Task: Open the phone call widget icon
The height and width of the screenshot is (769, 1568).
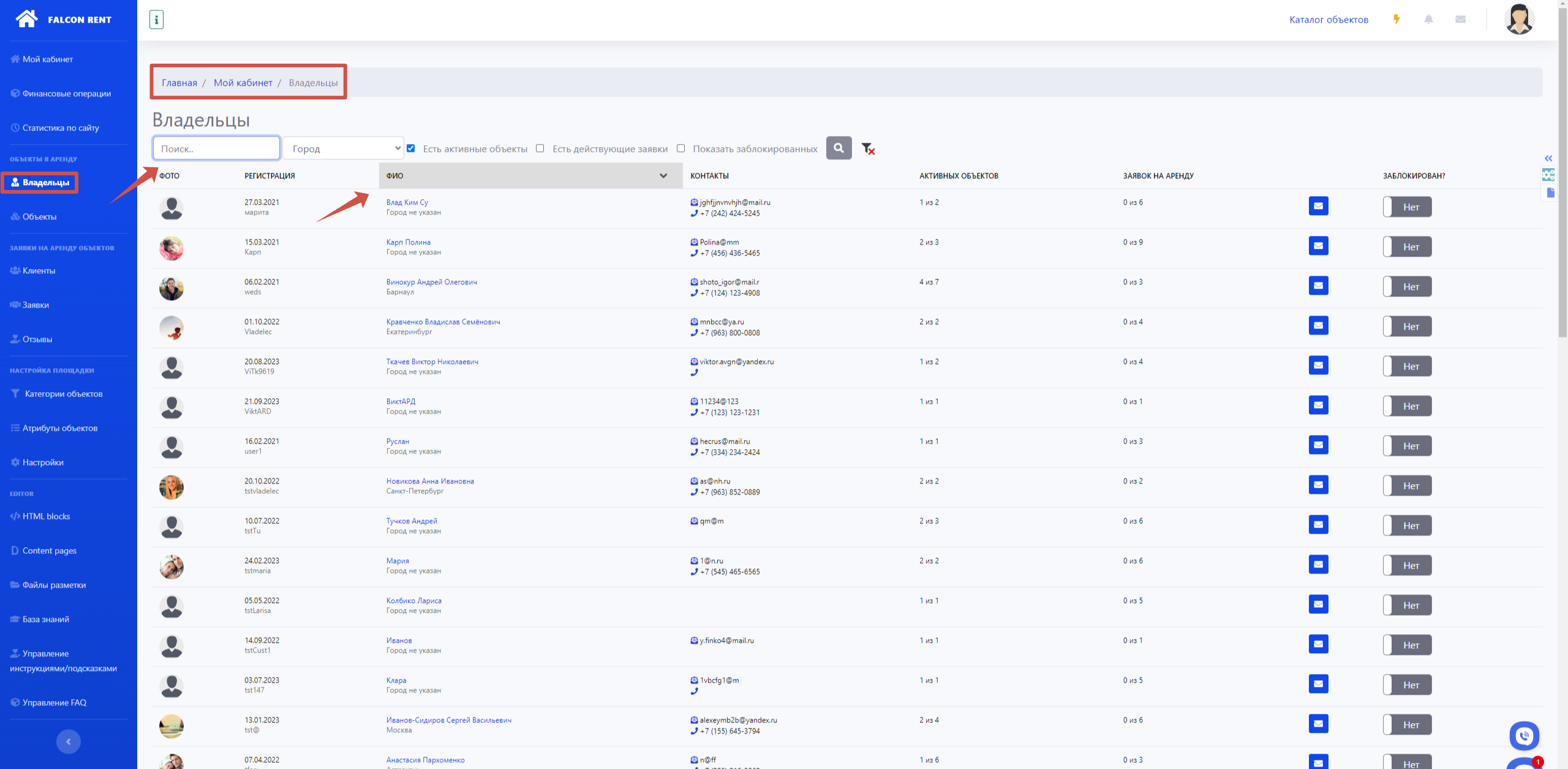Action: click(1524, 735)
